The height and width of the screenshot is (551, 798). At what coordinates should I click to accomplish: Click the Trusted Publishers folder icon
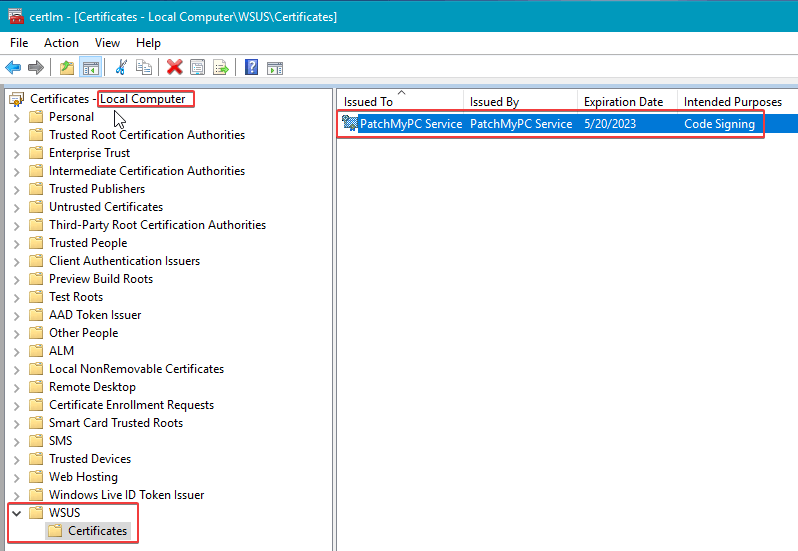[x=36, y=189]
